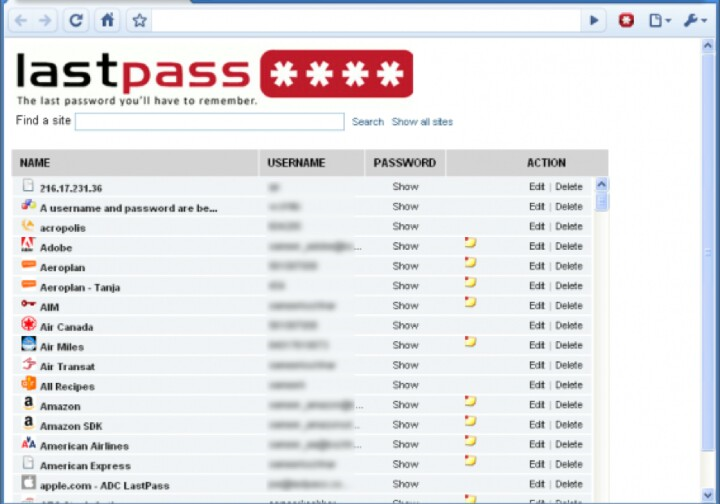Click the red LastPass extension icon
Viewport: 720px width, 504px height.
click(x=626, y=20)
